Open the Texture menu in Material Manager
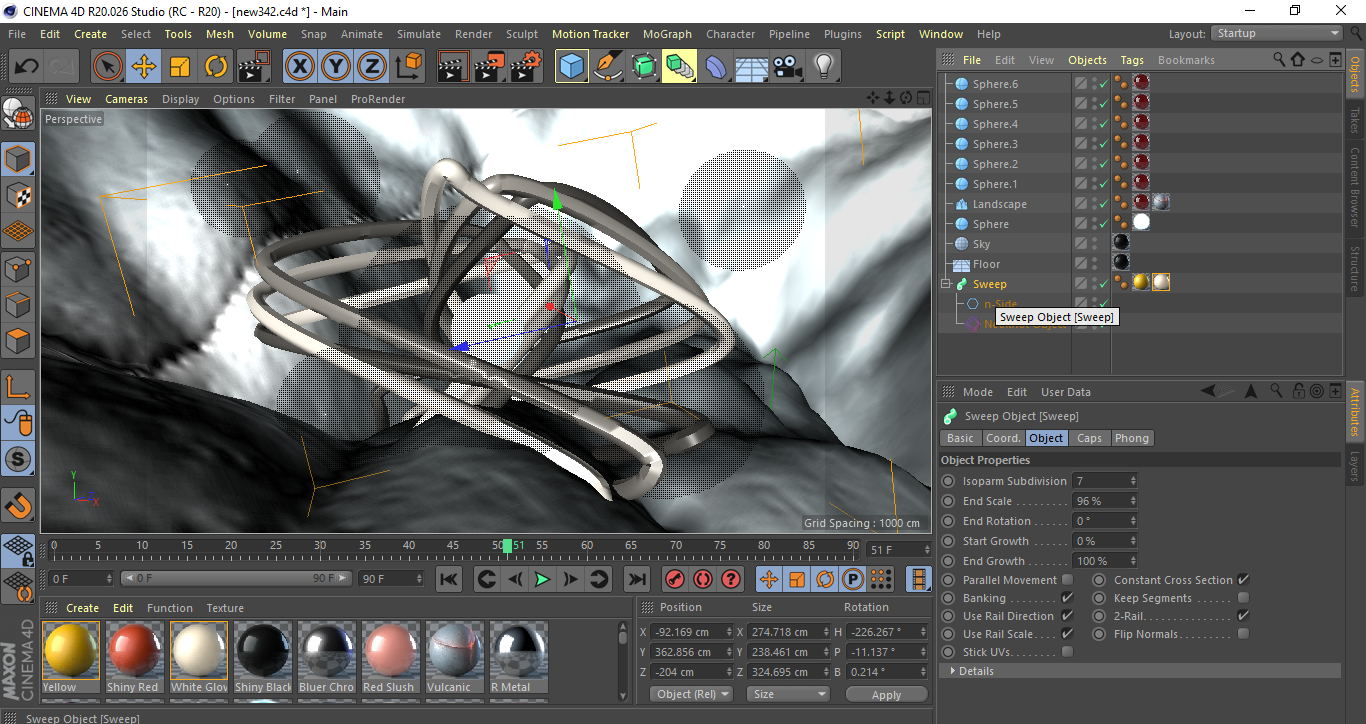 coord(225,608)
